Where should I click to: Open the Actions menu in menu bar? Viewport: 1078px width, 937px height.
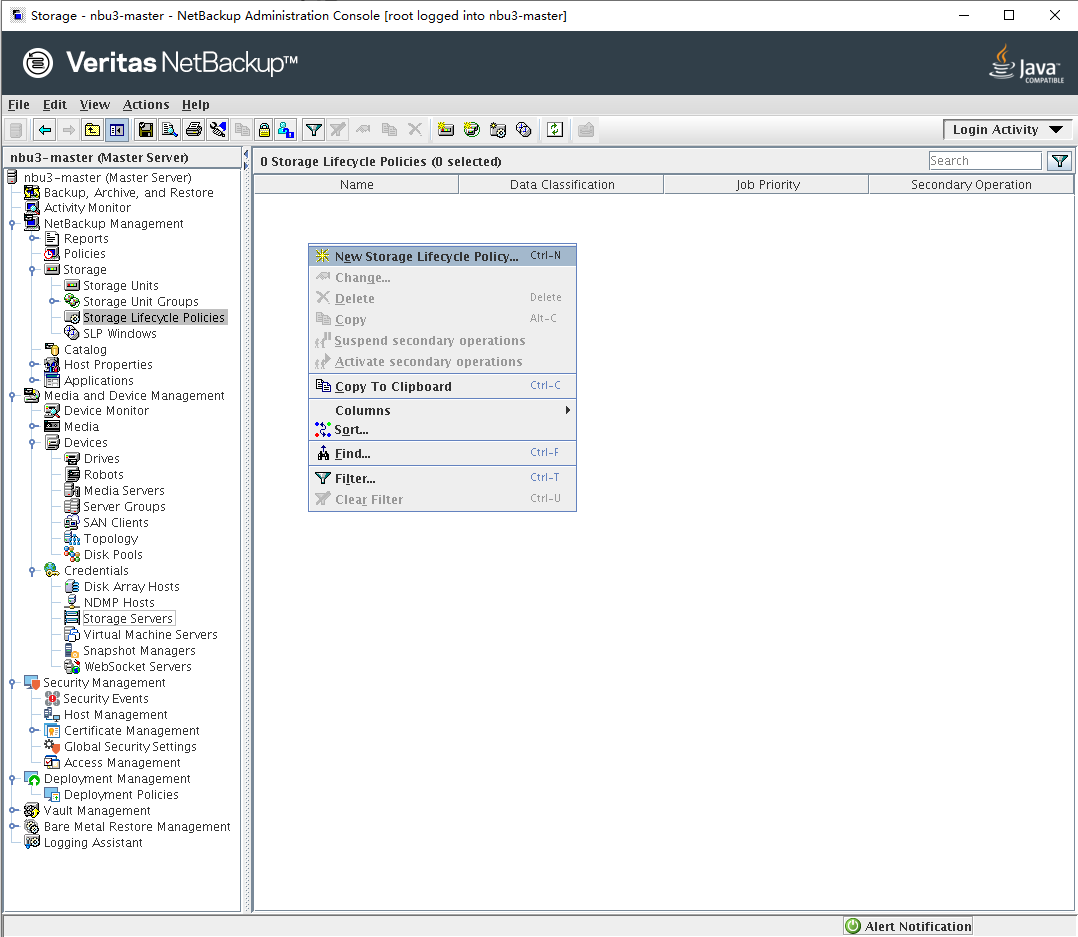[146, 105]
